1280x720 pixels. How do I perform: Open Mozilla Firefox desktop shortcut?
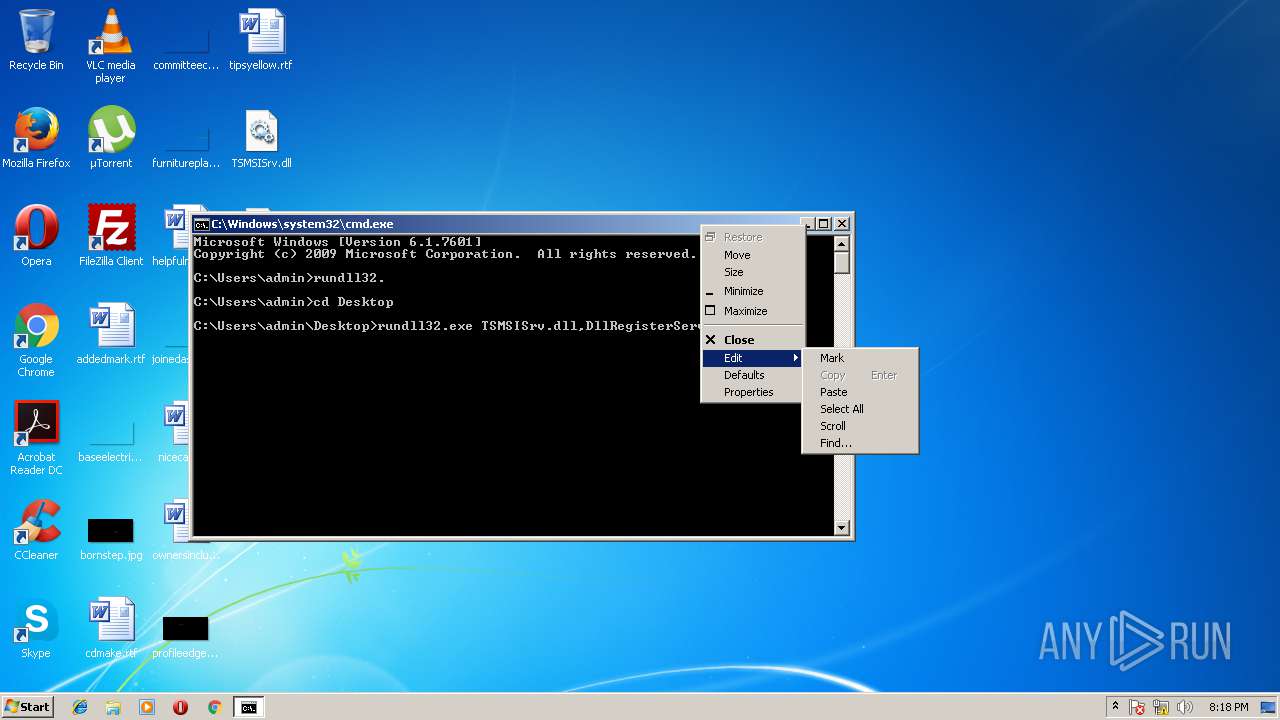coord(36,138)
